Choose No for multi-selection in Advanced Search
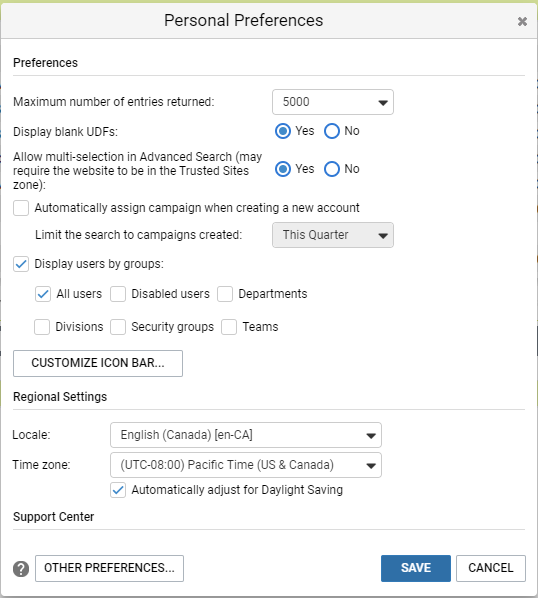The width and height of the screenshot is (538, 598). click(x=332, y=169)
